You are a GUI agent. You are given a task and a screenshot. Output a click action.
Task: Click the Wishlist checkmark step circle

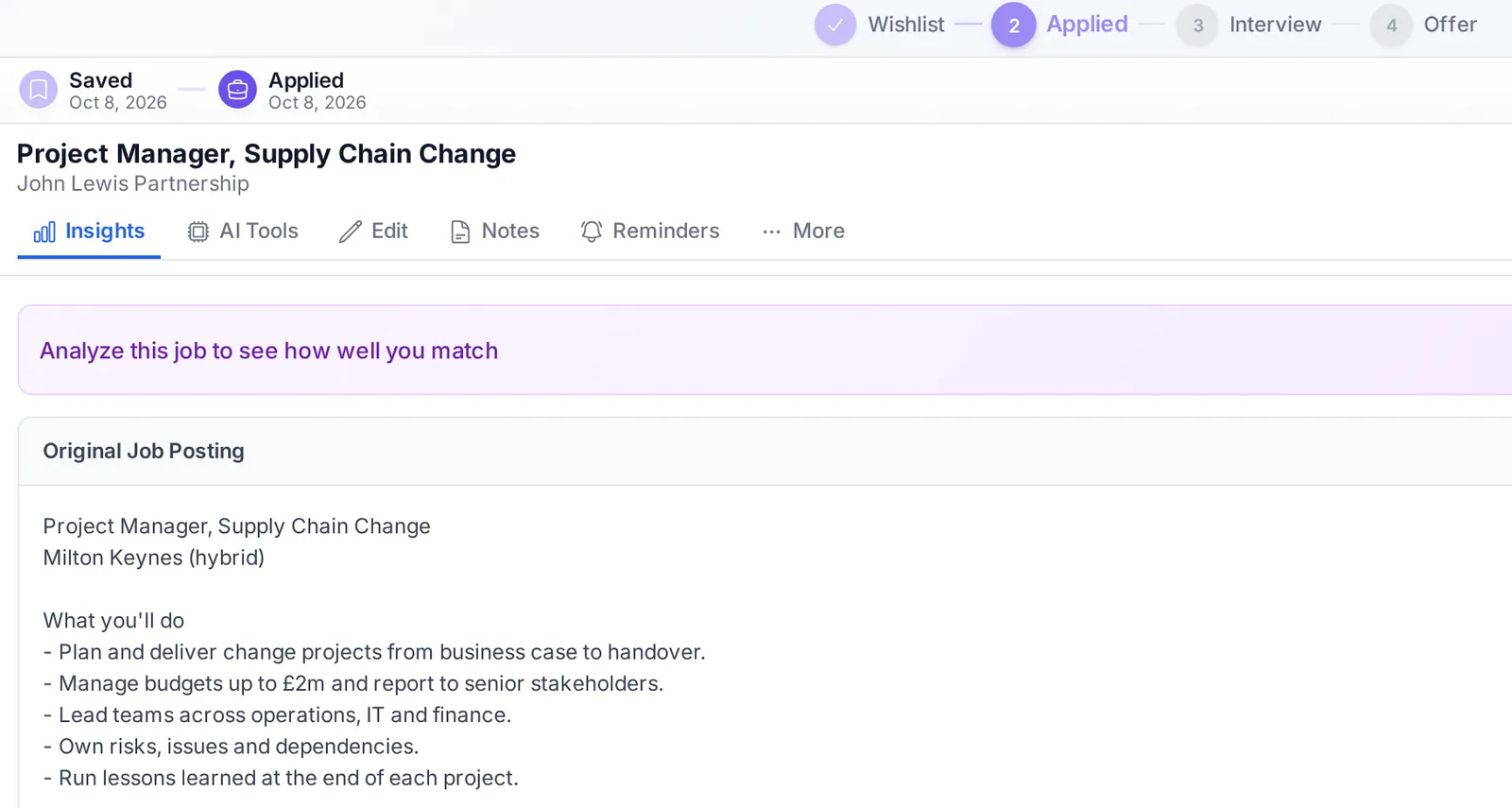(835, 26)
